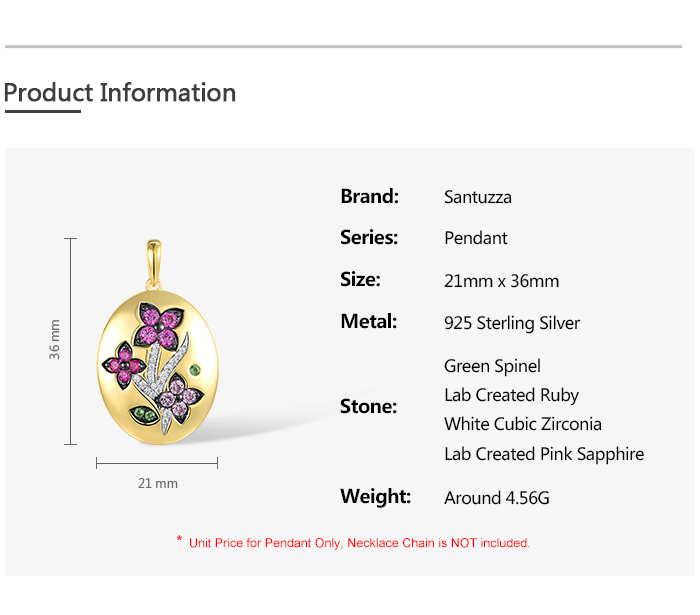Select the 925 Sterling Silver text

pos(511,323)
